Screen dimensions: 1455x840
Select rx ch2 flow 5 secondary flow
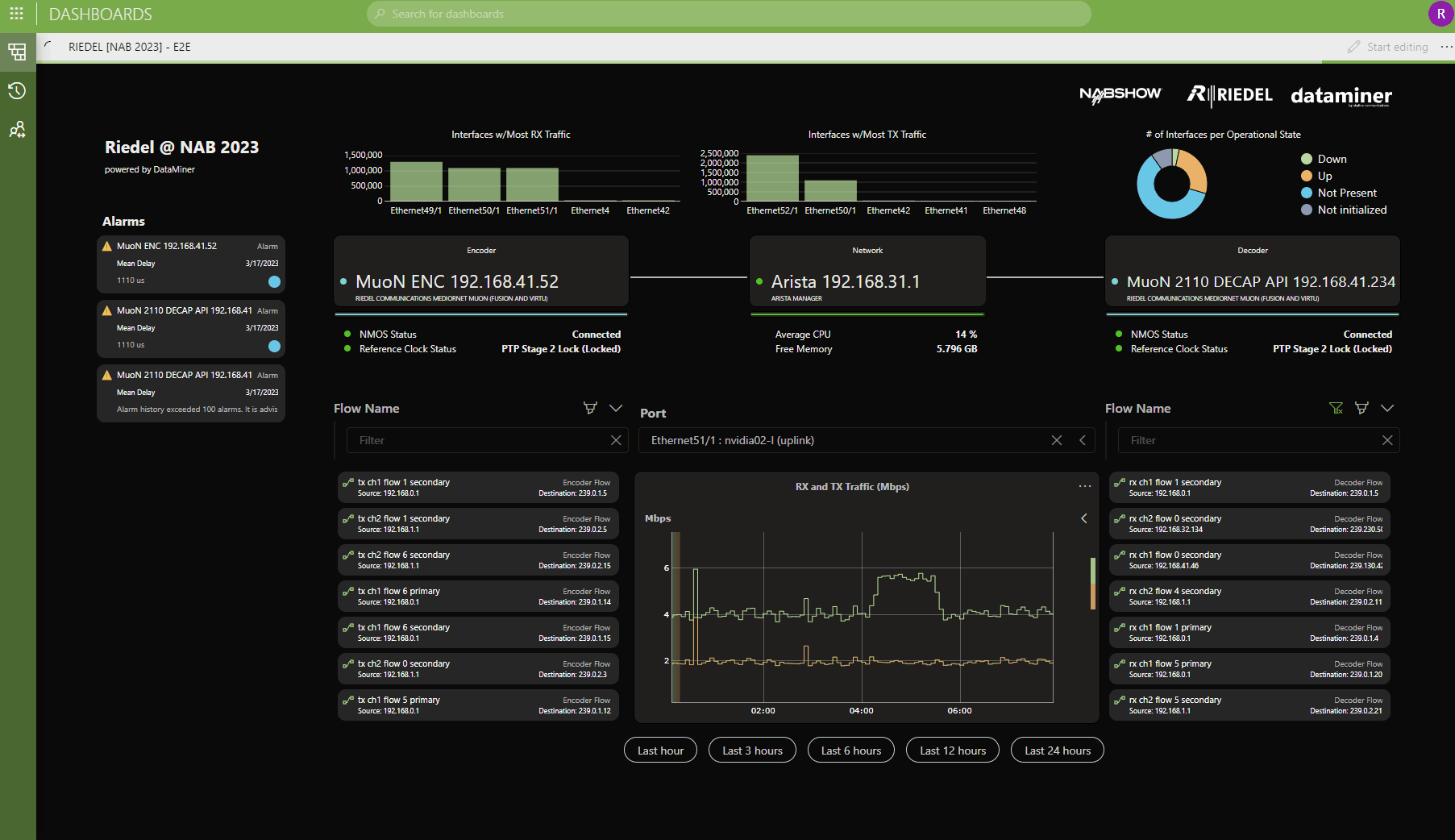[x=1249, y=705]
